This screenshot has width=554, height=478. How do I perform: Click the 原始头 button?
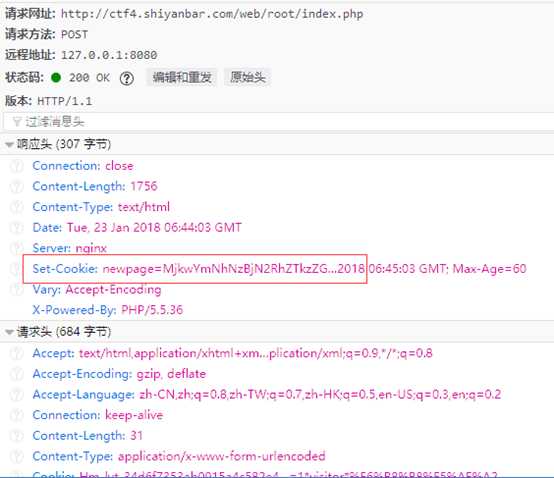point(248,77)
